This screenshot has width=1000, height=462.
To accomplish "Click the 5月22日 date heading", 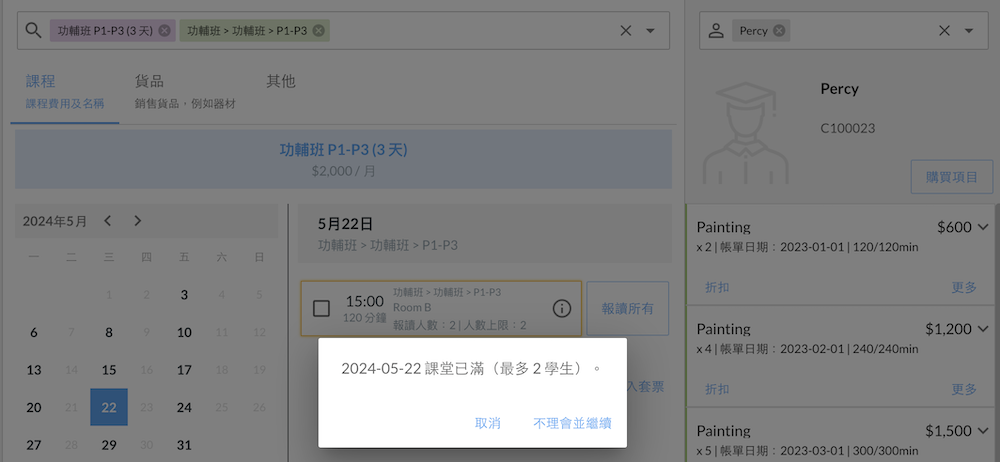I will pyautogui.click(x=345, y=224).
